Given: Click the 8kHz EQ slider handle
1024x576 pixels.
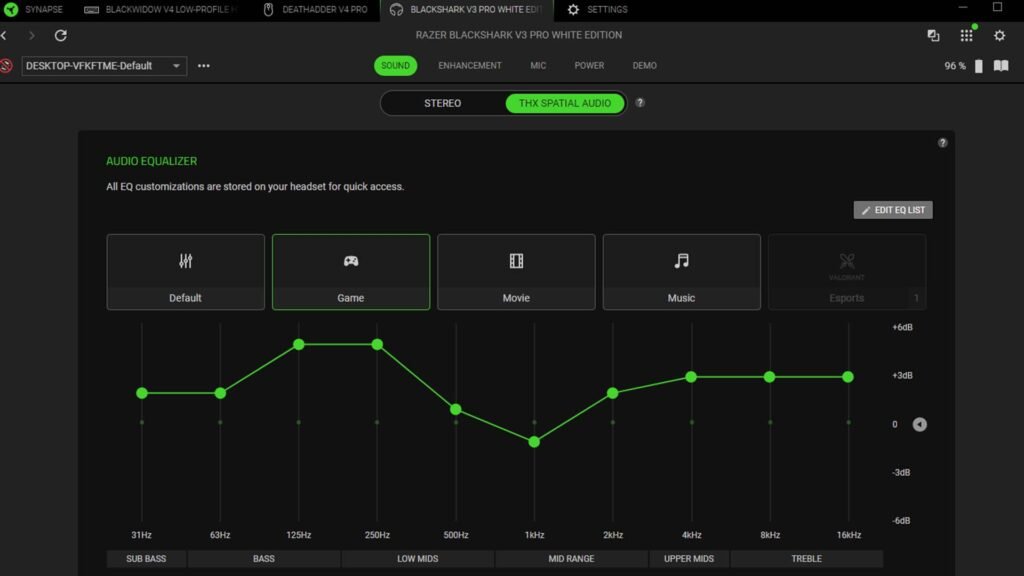Looking at the screenshot, I should coord(769,377).
